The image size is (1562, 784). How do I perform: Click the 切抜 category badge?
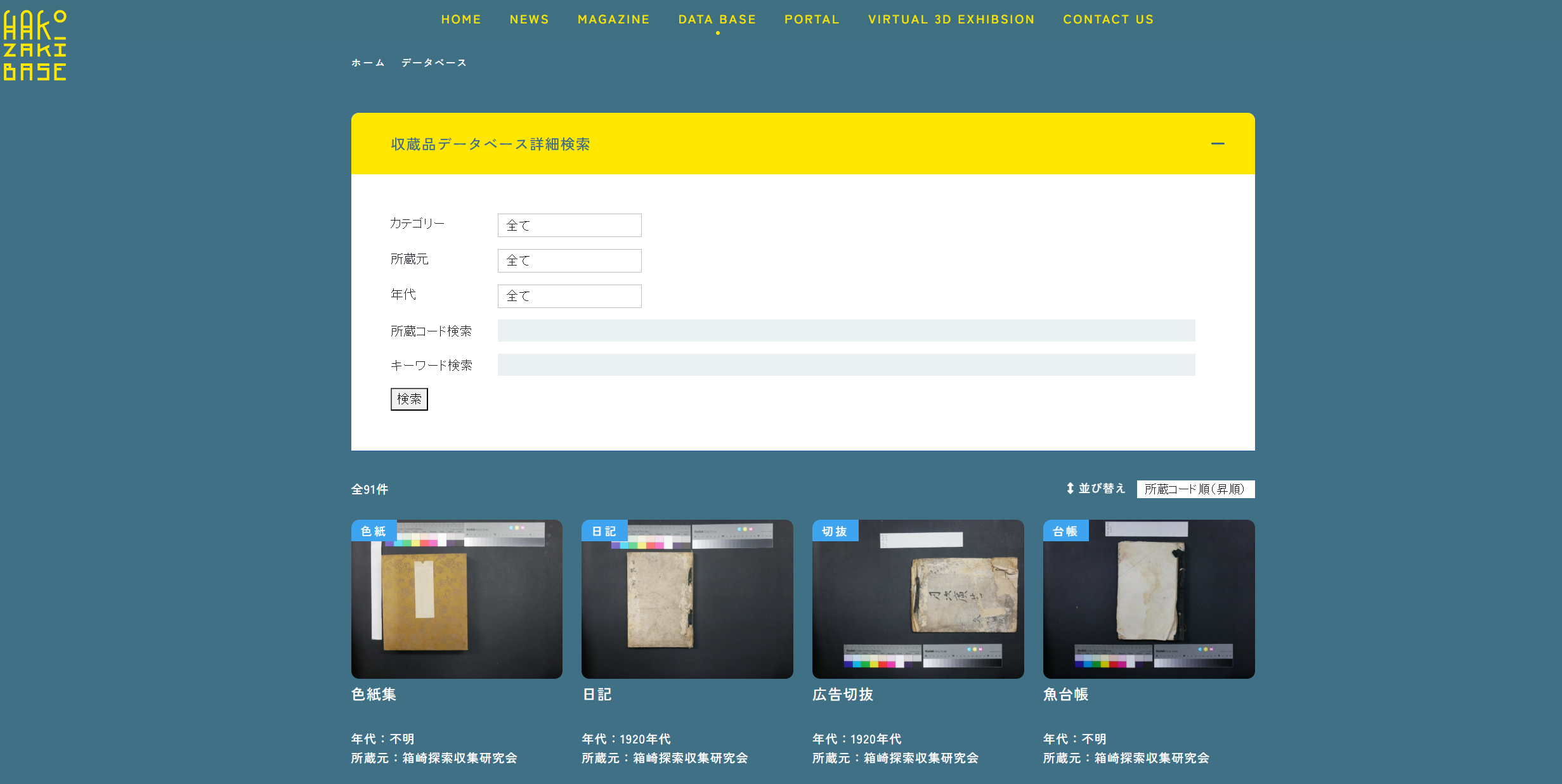(834, 530)
